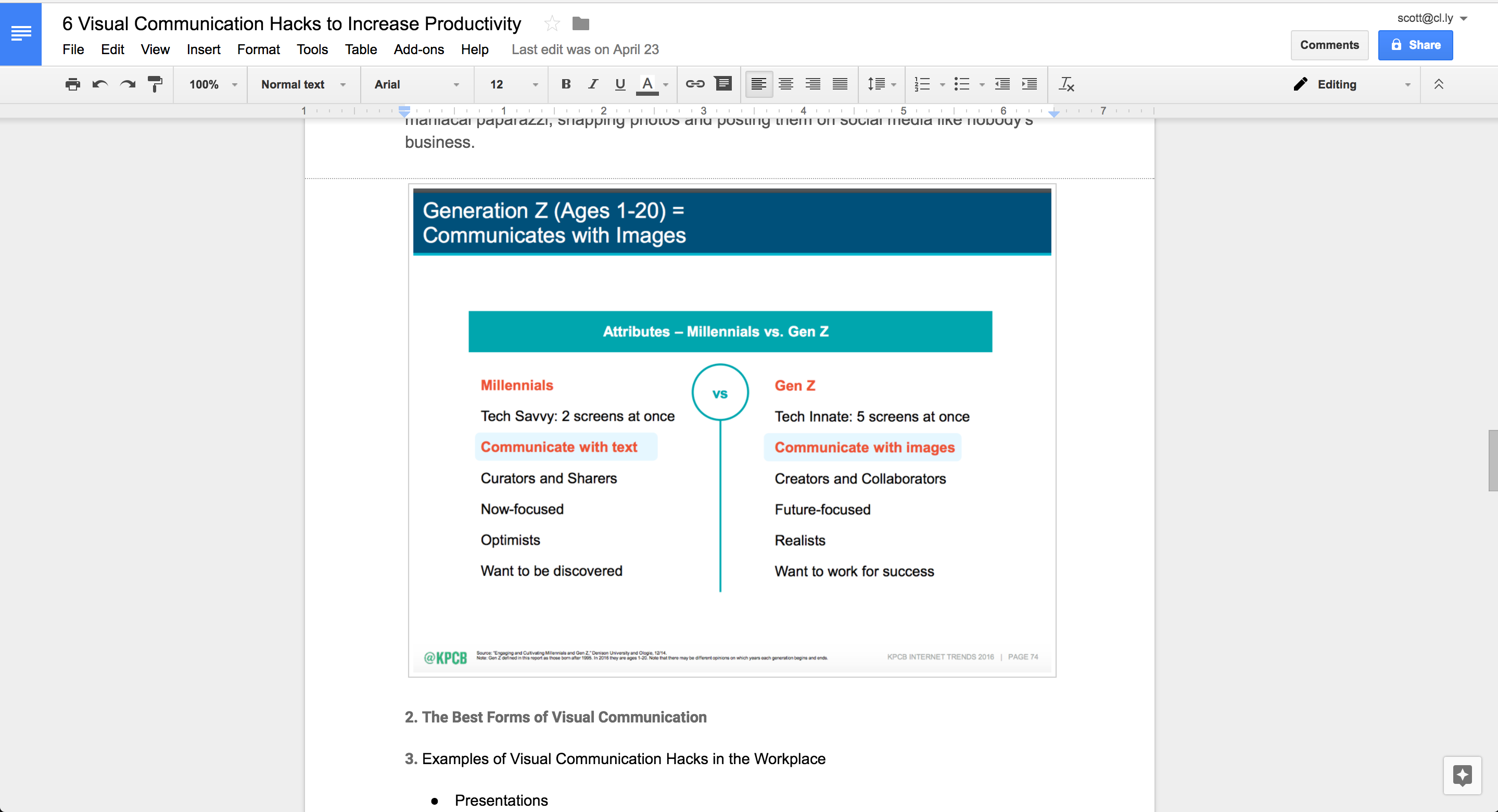Open the Explore button at bottom right
The image size is (1498, 812).
click(x=1462, y=775)
